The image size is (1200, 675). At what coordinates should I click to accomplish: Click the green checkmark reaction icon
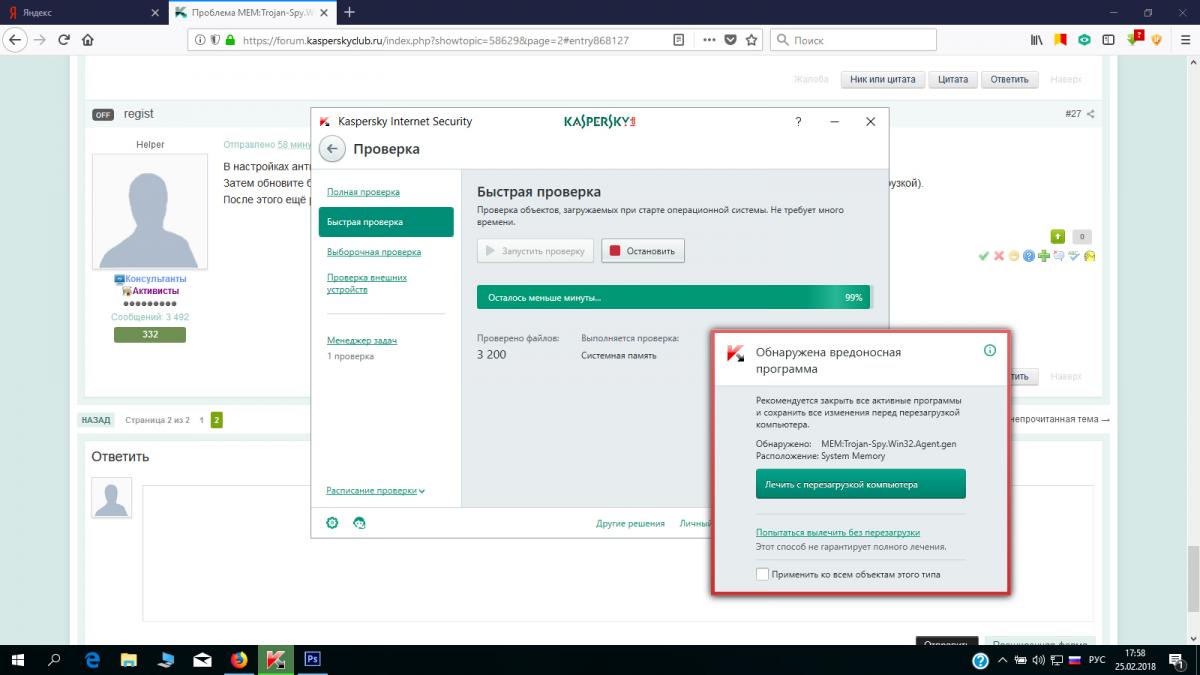[984, 256]
